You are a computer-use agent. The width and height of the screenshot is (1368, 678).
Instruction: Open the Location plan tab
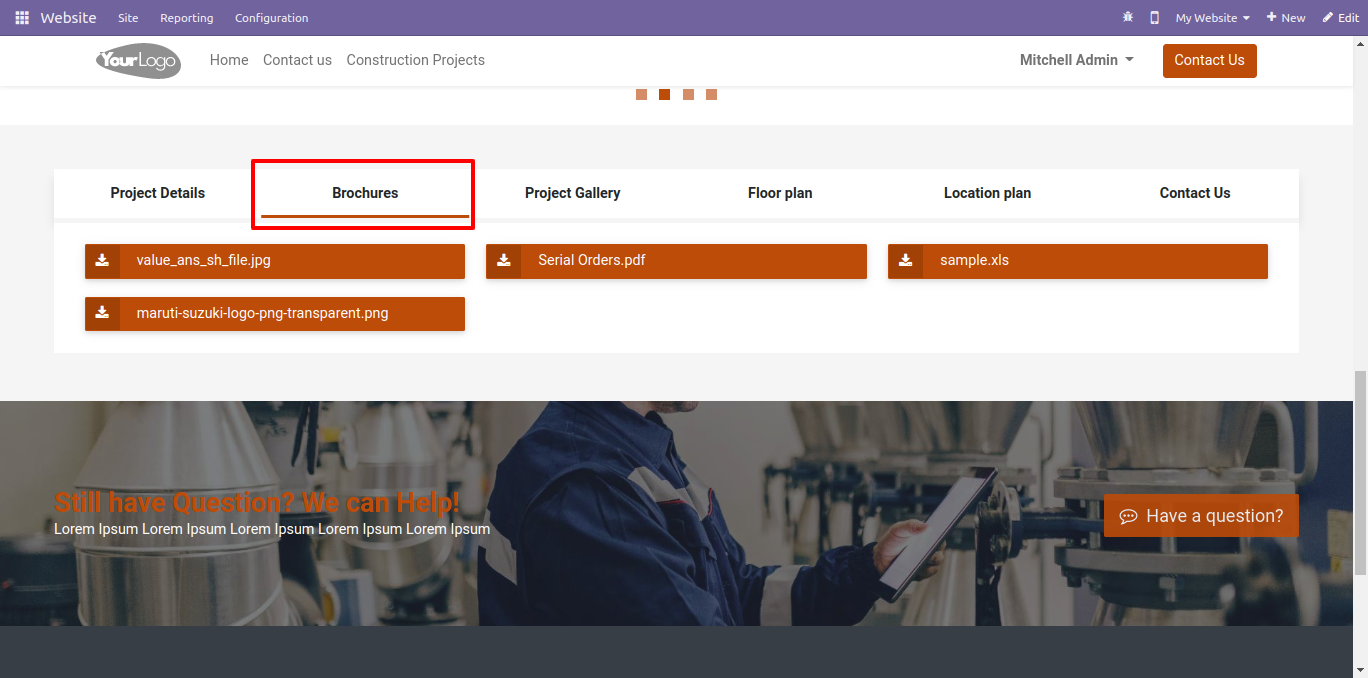click(987, 193)
